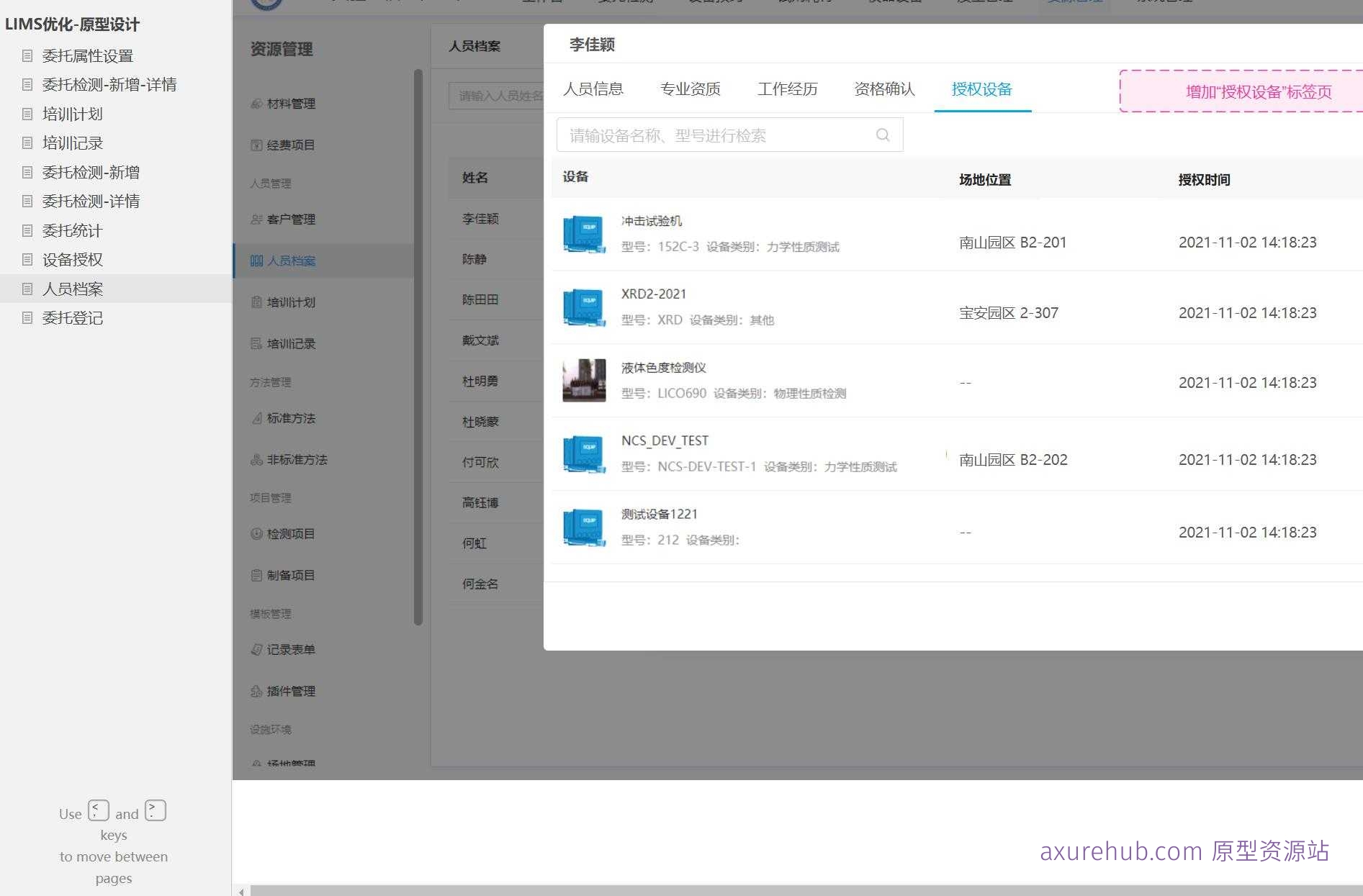Click the 场地位置 column header
The width and height of the screenshot is (1363, 896).
tap(985, 180)
